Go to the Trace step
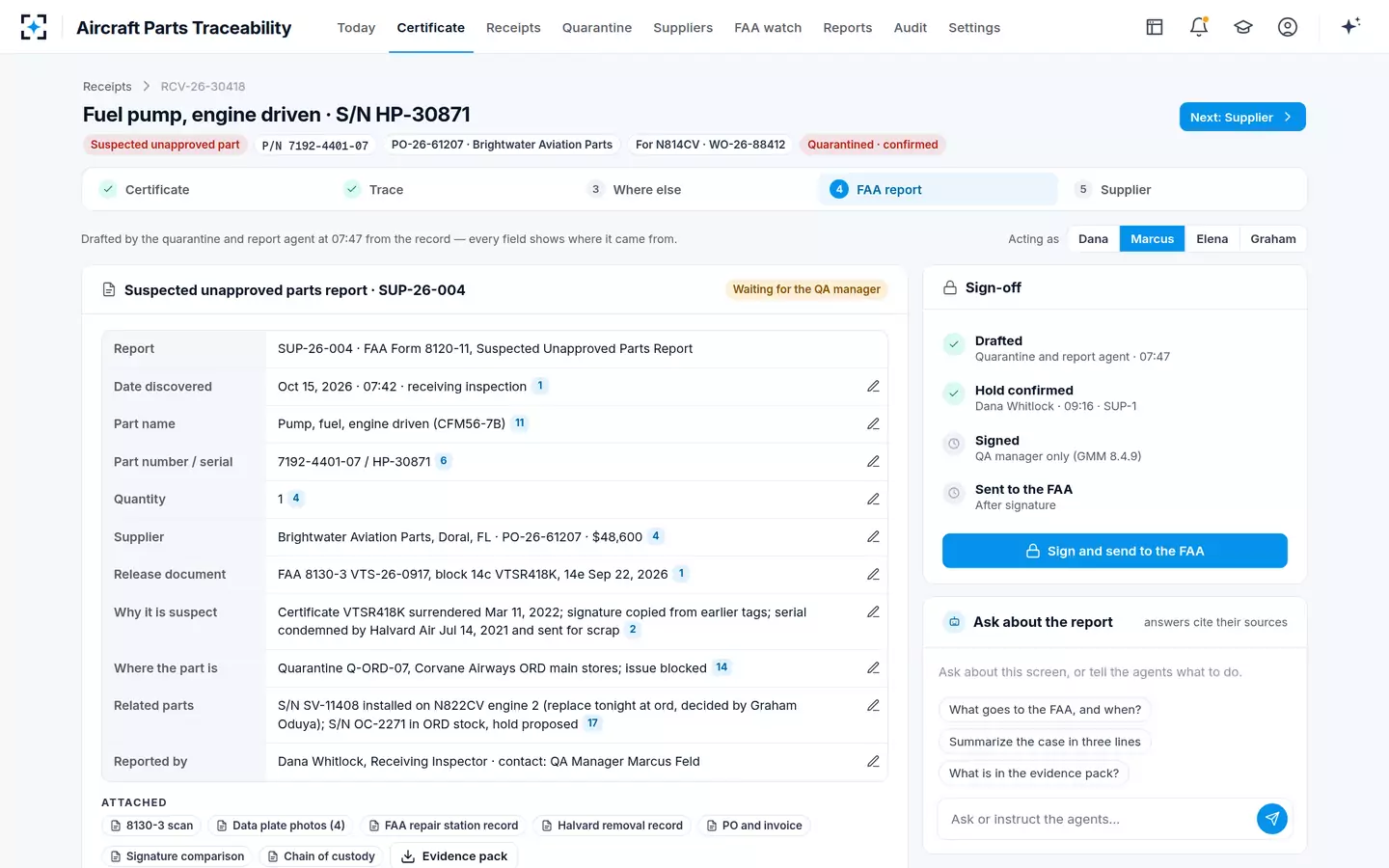The height and width of the screenshot is (868, 1389). pyautogui.click(x=449, y=189)
